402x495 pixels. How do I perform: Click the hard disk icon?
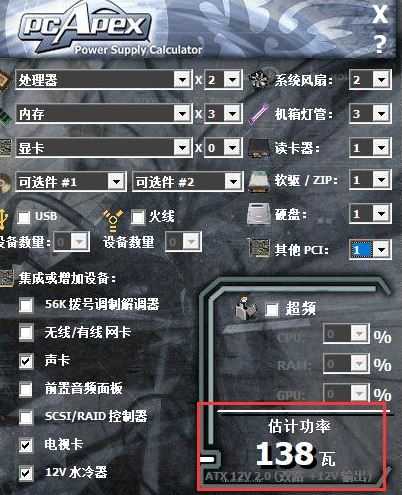click(x=258, y=214)
